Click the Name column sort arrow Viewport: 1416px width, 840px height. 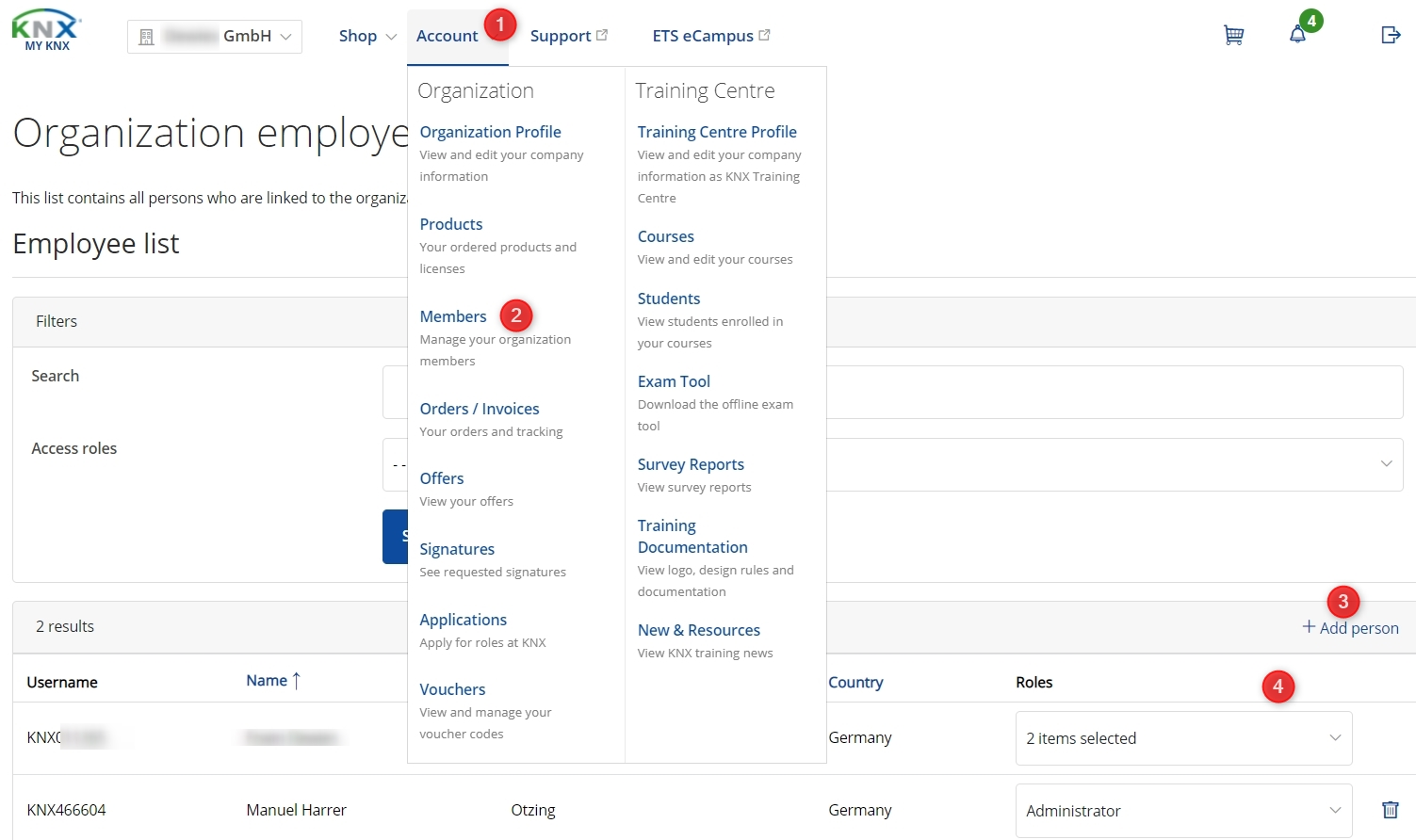coord(297,681)
